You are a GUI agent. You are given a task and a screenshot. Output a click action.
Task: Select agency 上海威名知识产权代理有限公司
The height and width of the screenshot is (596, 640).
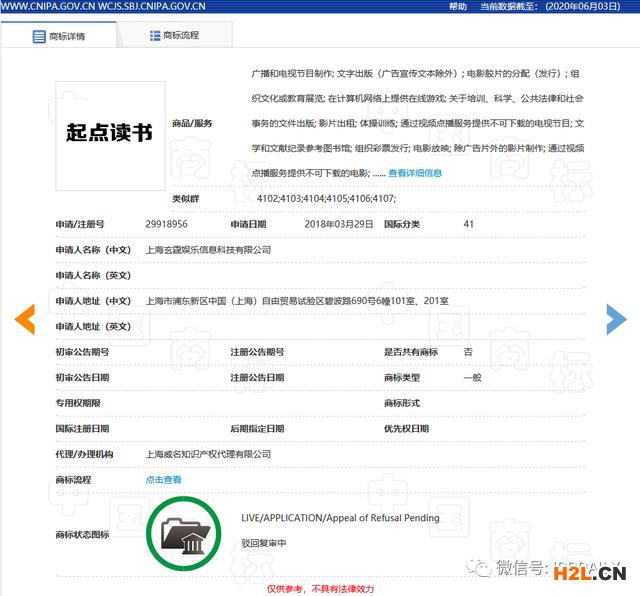tap(208, 454)
